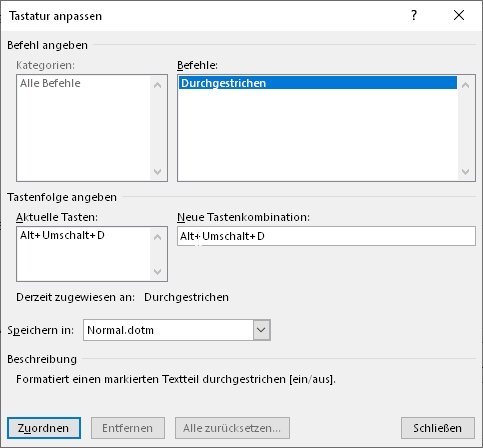Close the Tastatur anpassen dialog

[x=459, y=15]
